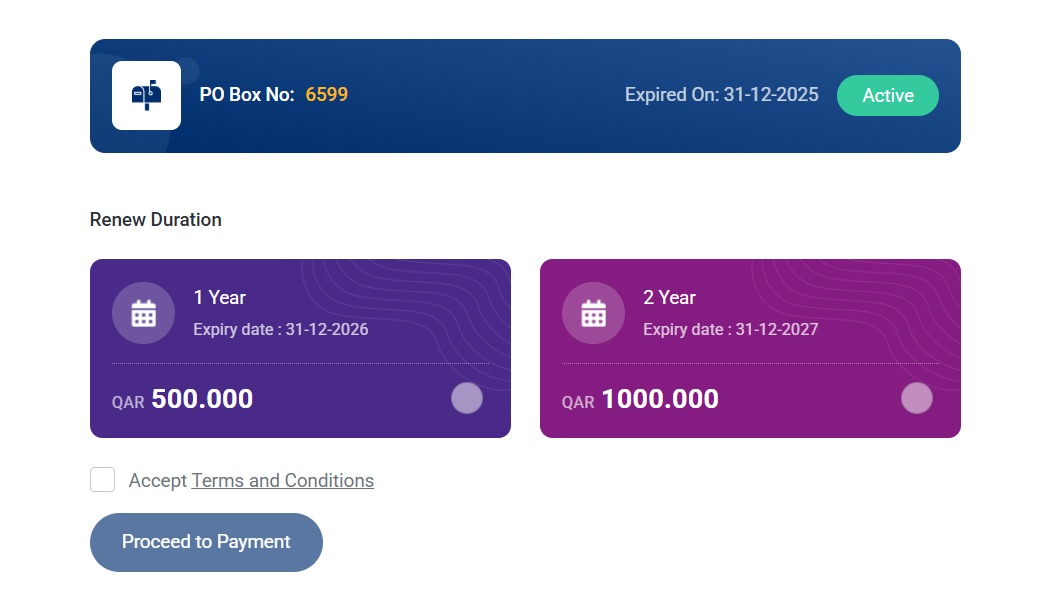Viewport: 1058px width, 611px height.
Task: Click the "PO Box No:" label
Action: click(247, 95)
